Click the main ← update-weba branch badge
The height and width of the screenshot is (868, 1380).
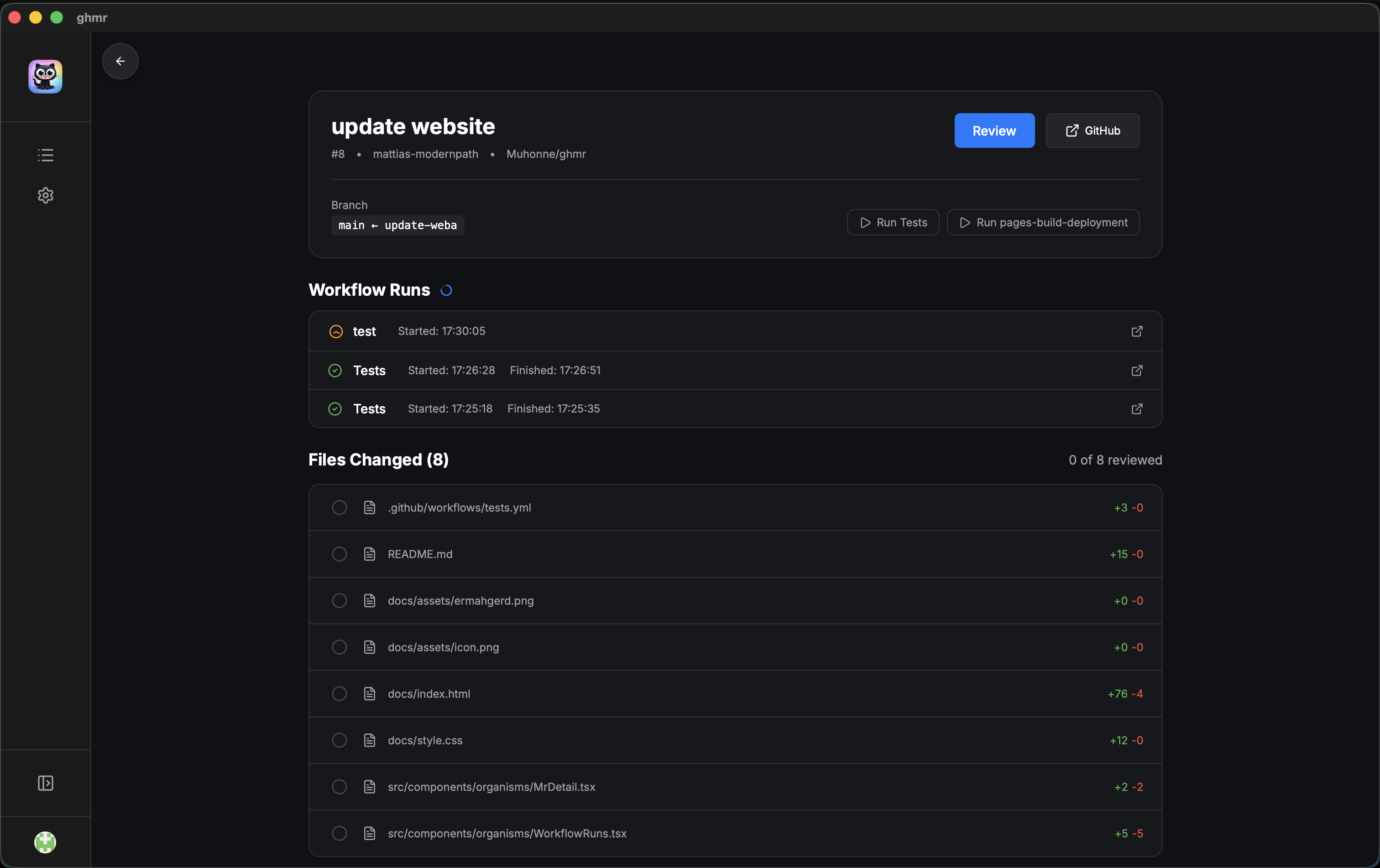point(397,225)
